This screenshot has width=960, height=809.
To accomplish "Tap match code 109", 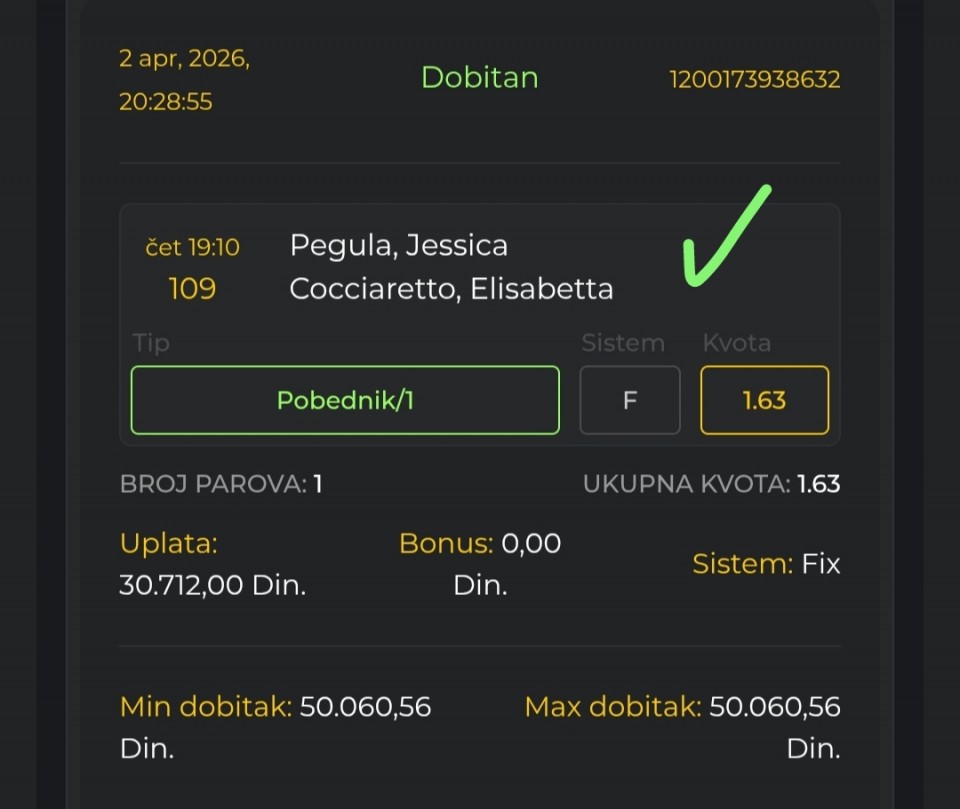I will (x=192, y=289).
